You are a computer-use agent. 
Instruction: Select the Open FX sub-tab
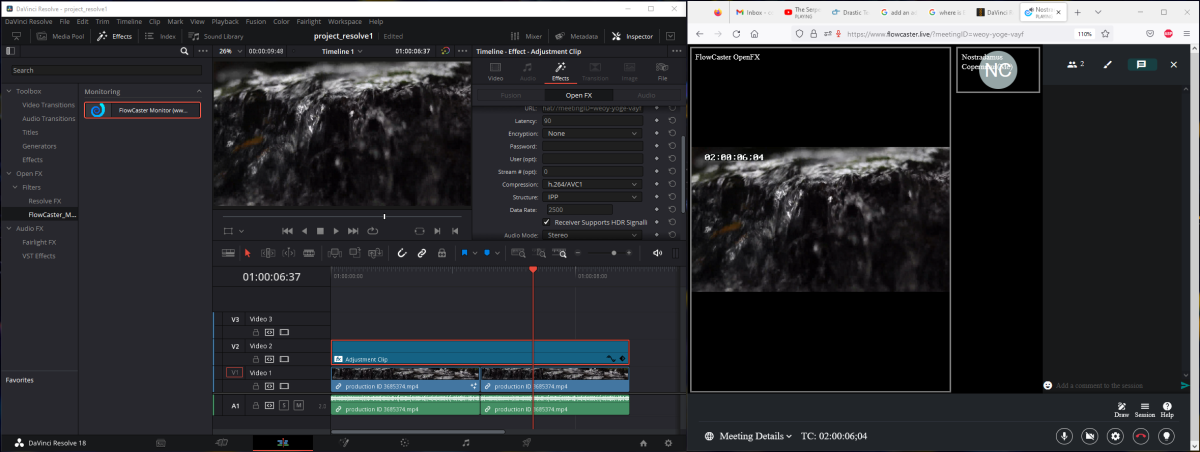click(x=580, y=95)
